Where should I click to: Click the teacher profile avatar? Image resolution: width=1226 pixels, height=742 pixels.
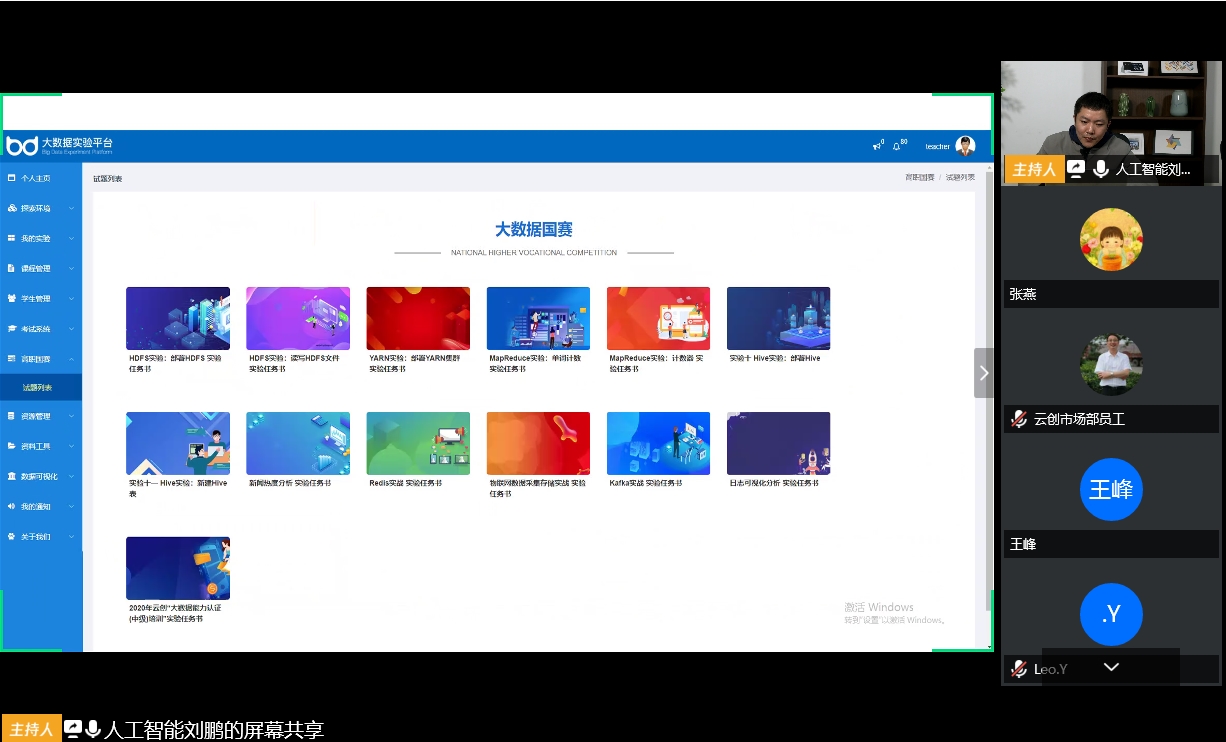[965, 146]
